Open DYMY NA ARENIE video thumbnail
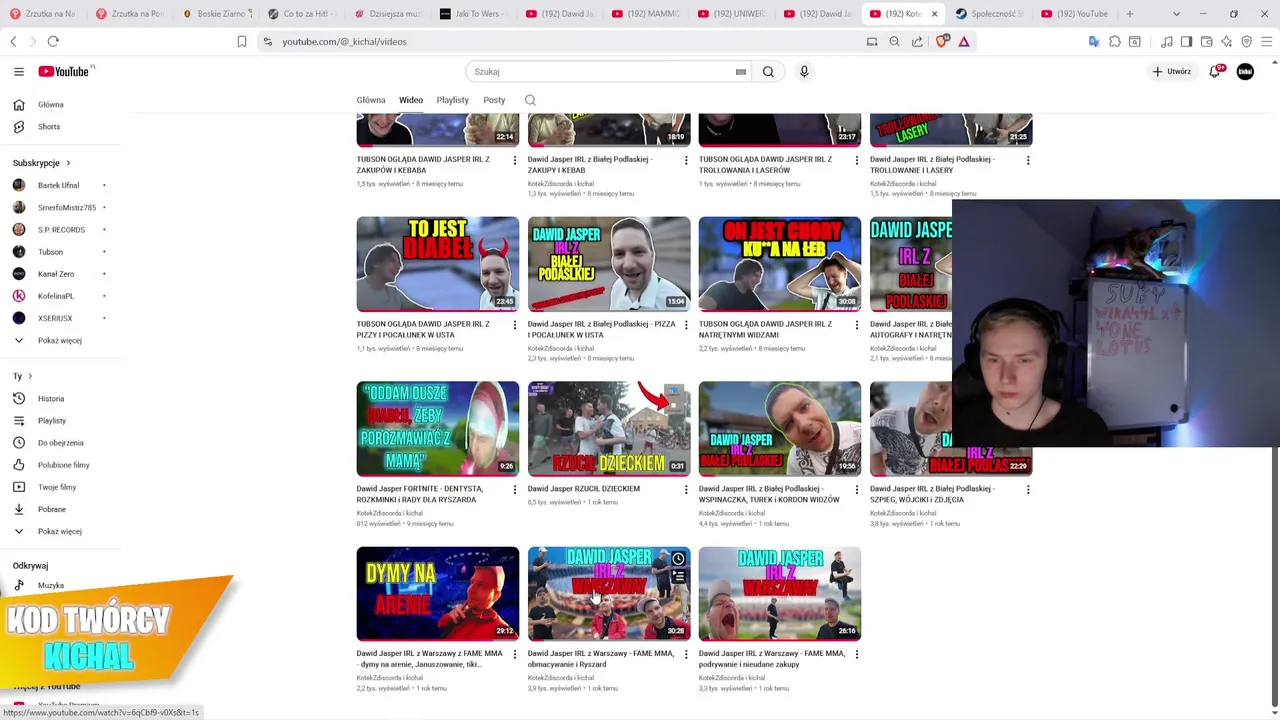Viewport: 1280px width, 720px height. pos(438,593)
